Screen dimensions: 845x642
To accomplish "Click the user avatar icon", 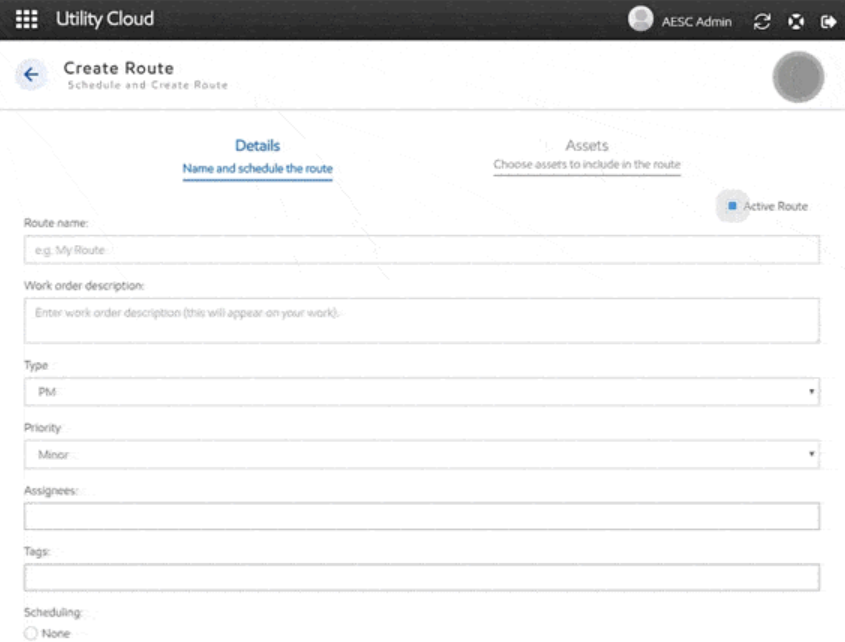I will click(640, 20).
